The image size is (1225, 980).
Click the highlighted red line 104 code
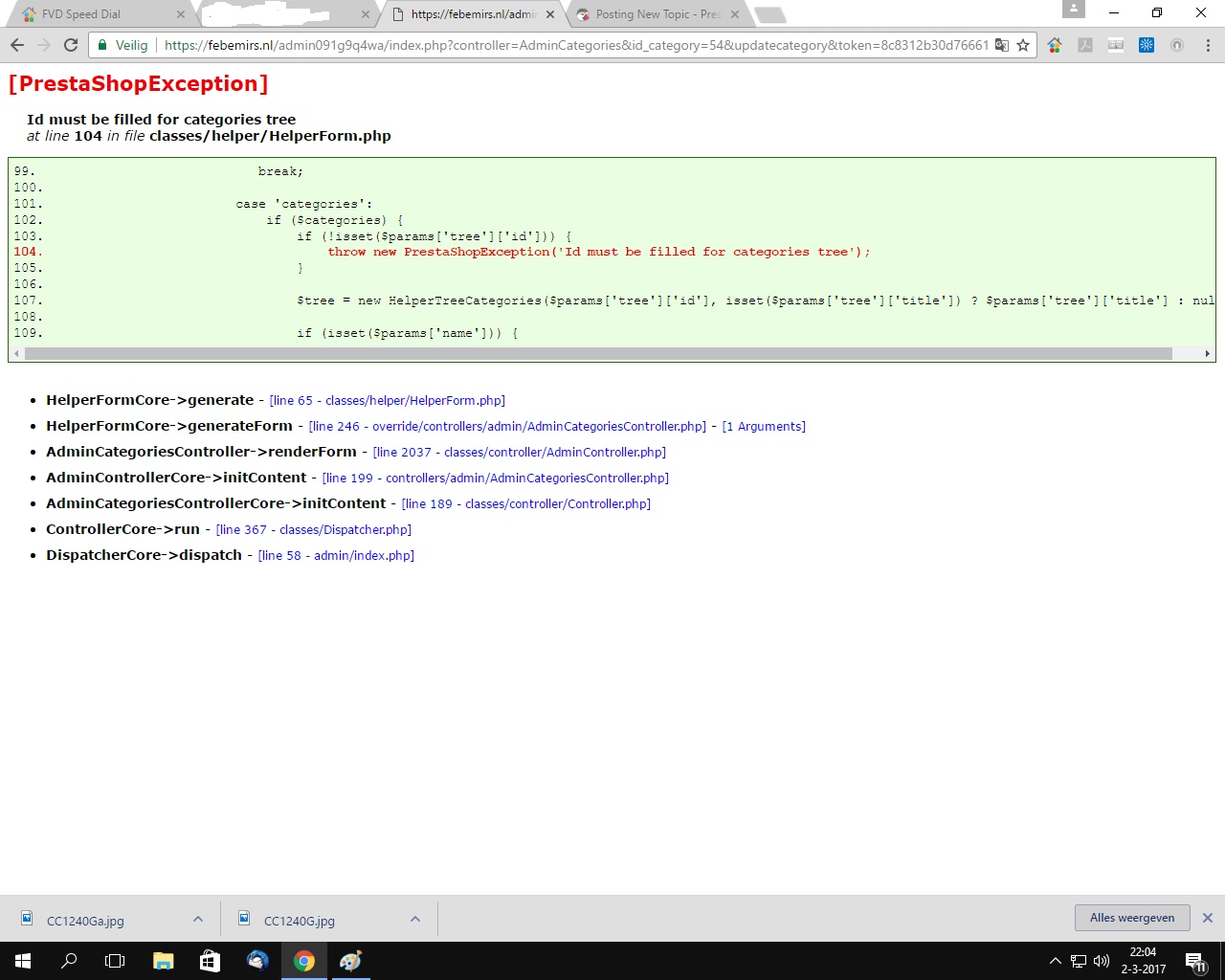[599, 253]
